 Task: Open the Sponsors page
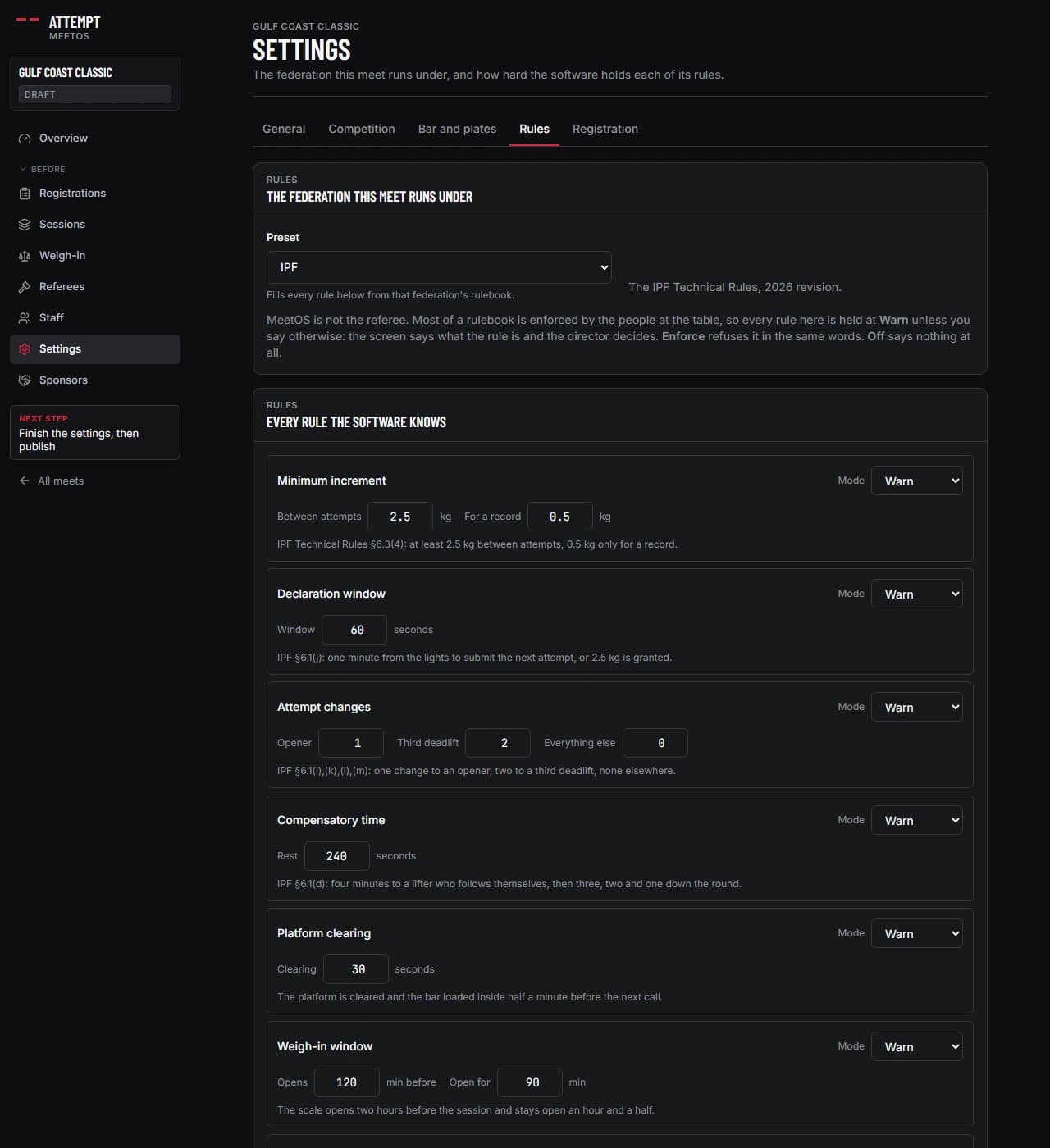95,380
